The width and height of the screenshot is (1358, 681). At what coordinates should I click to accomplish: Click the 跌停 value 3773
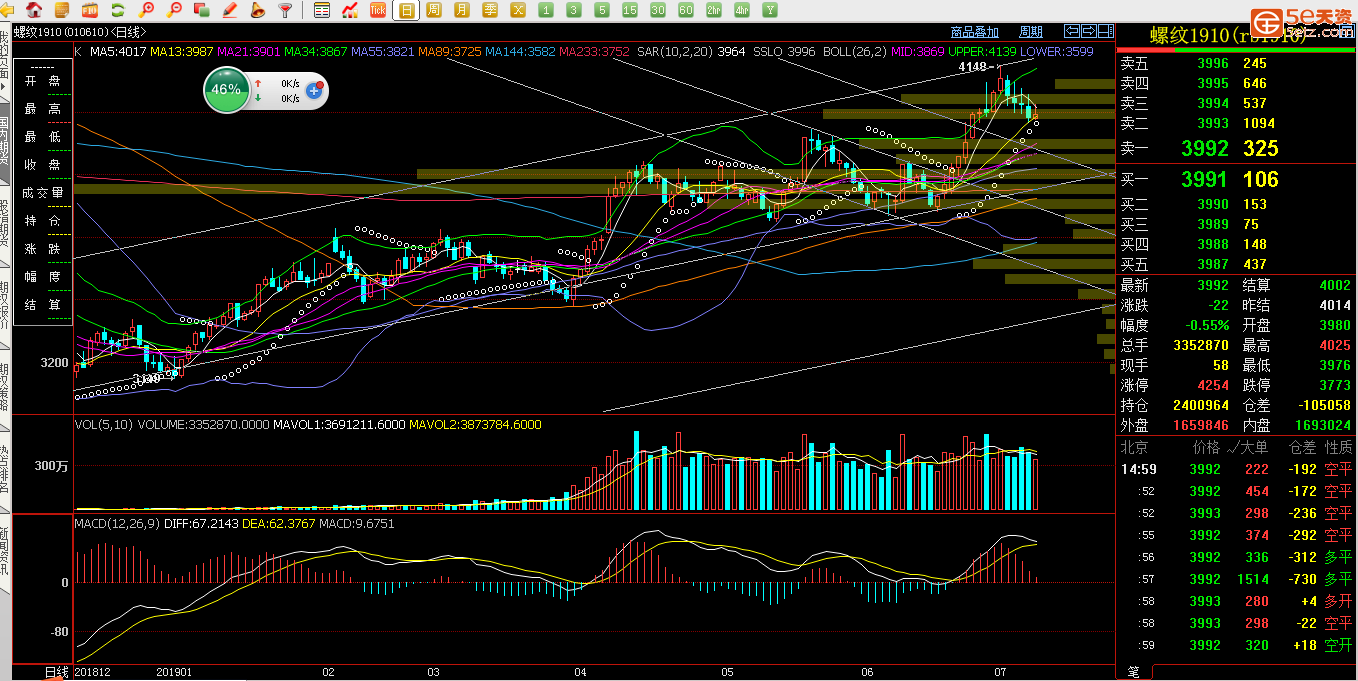click(1334, 385)
